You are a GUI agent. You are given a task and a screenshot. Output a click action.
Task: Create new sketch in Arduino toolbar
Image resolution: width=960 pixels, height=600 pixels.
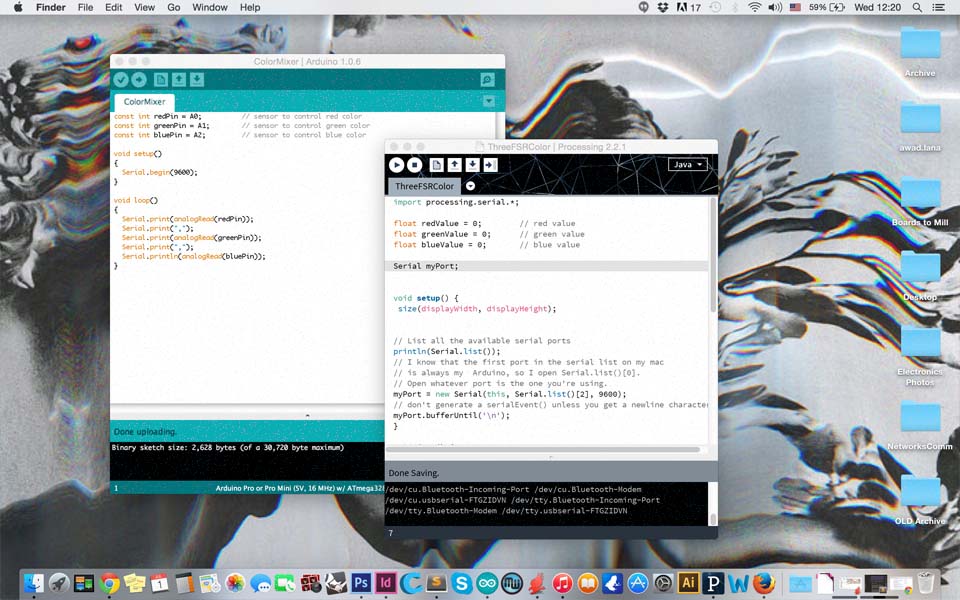160,80
